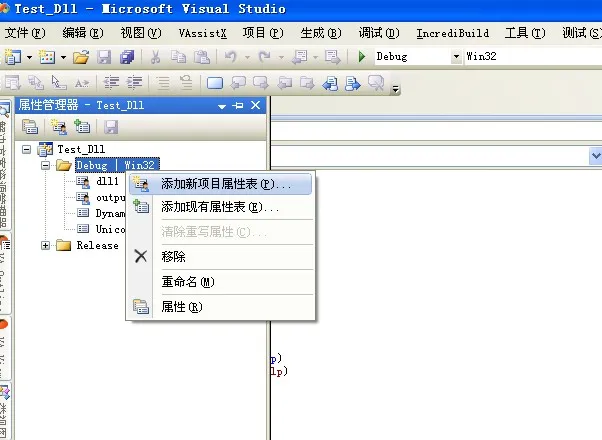Open the New Project dropdown arrow
Screen dimensions: 602x440
(x=30, y=58)
